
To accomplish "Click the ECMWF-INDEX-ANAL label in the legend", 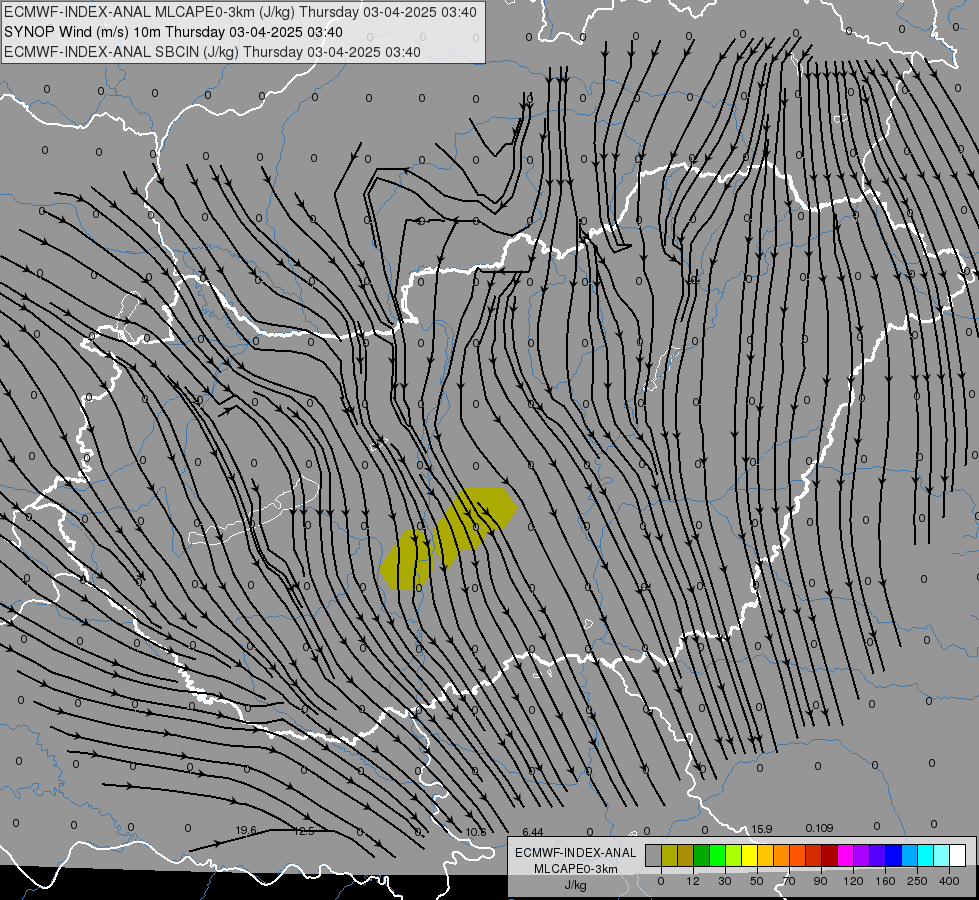I will click(x=576, y=853).
